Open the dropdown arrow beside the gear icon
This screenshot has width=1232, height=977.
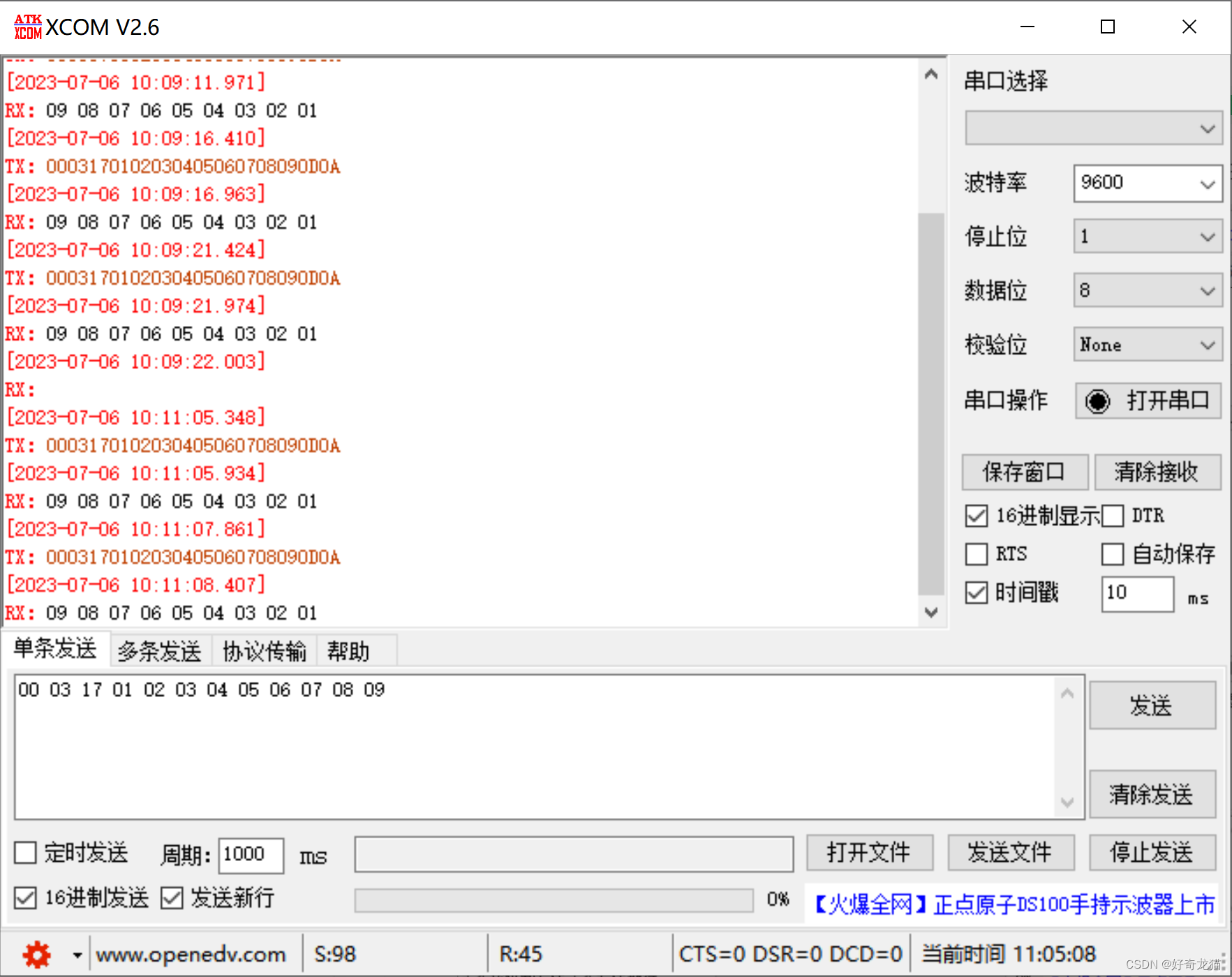[x=77, y=955]
